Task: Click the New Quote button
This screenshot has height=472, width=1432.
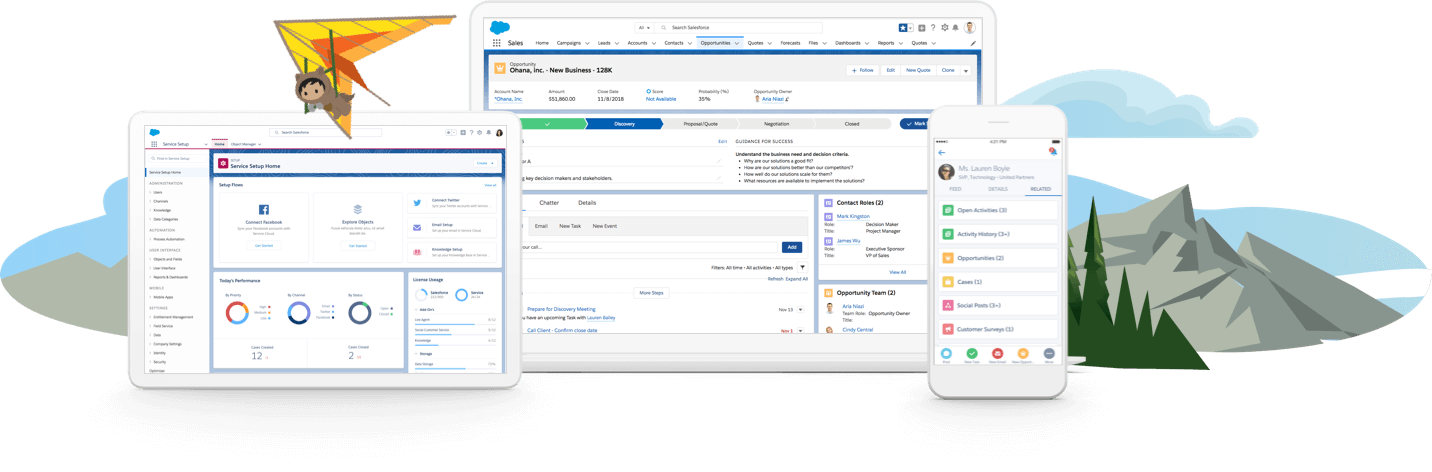Action: pos(918,70)
